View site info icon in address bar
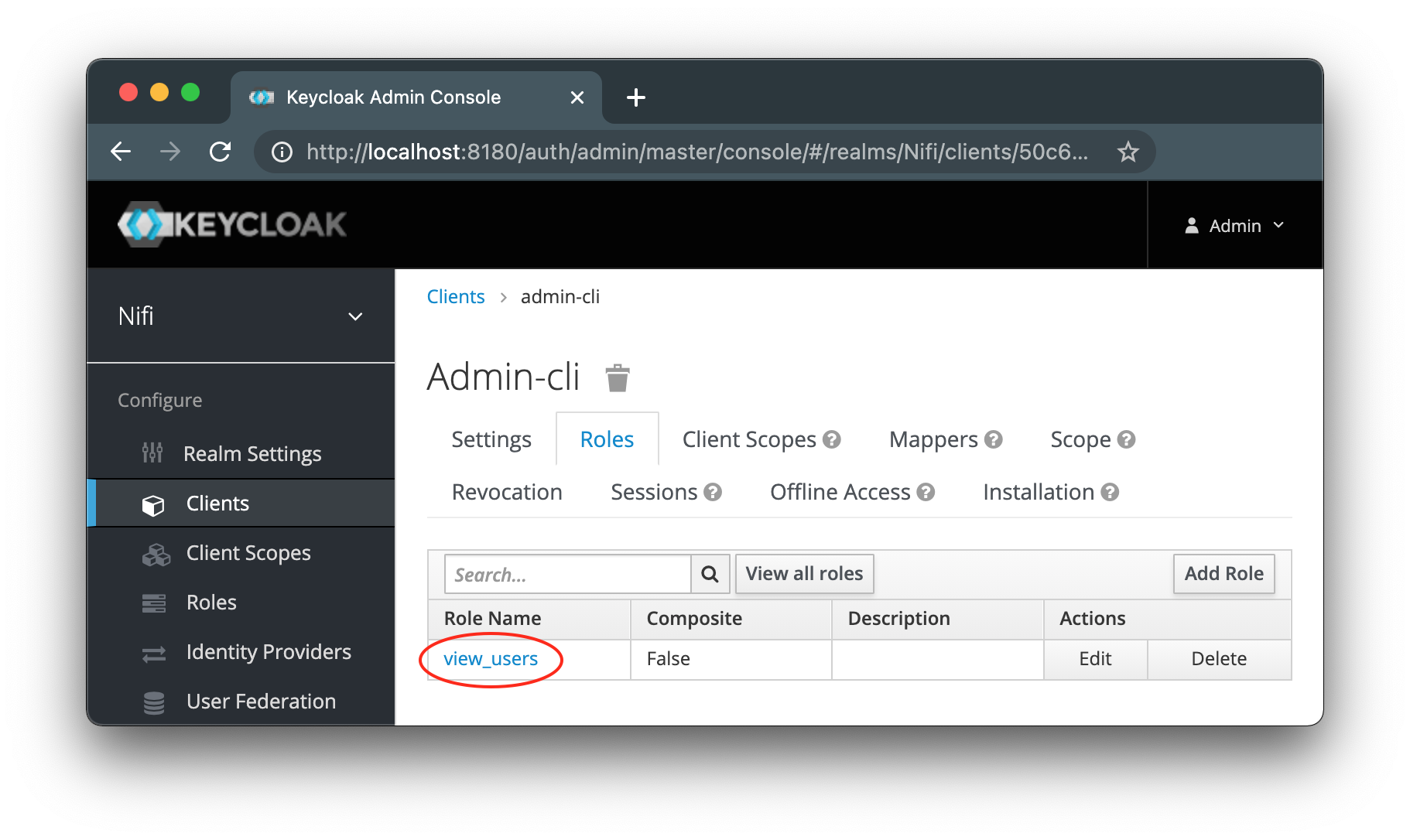 [x=282, y=152]
